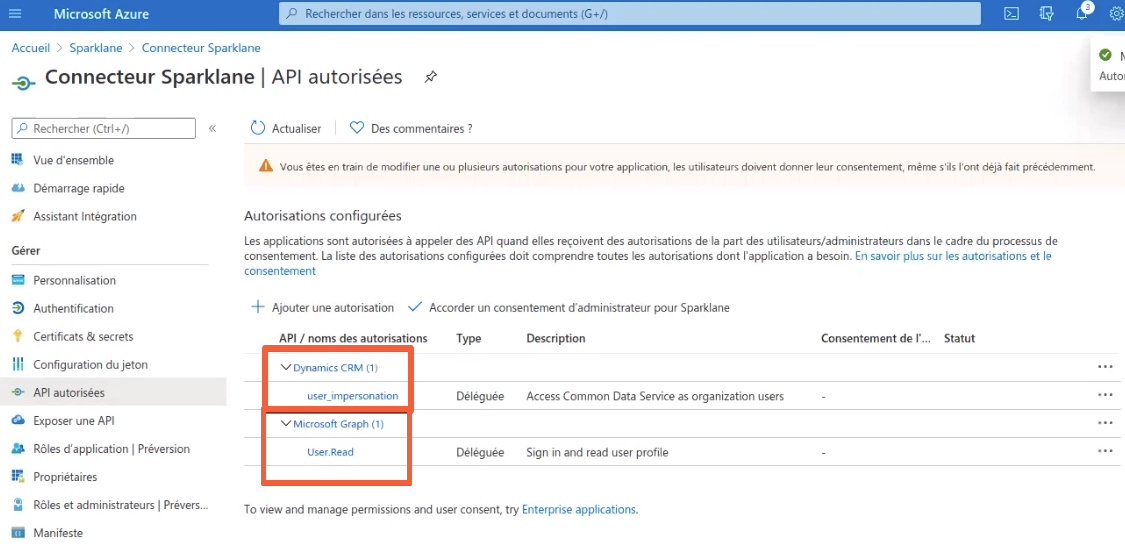Image resolution: width=1125 pixels, height=547 pixels.
Task: Open Enterprise applications link
Action: point(579,509)
